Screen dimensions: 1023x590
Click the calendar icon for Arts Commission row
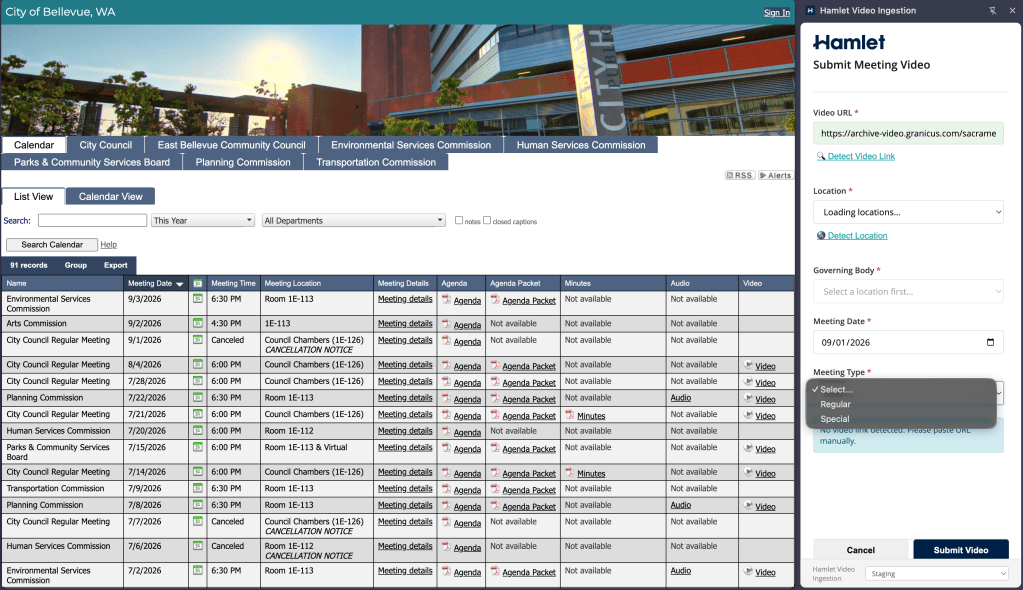(x=198, y=323)
